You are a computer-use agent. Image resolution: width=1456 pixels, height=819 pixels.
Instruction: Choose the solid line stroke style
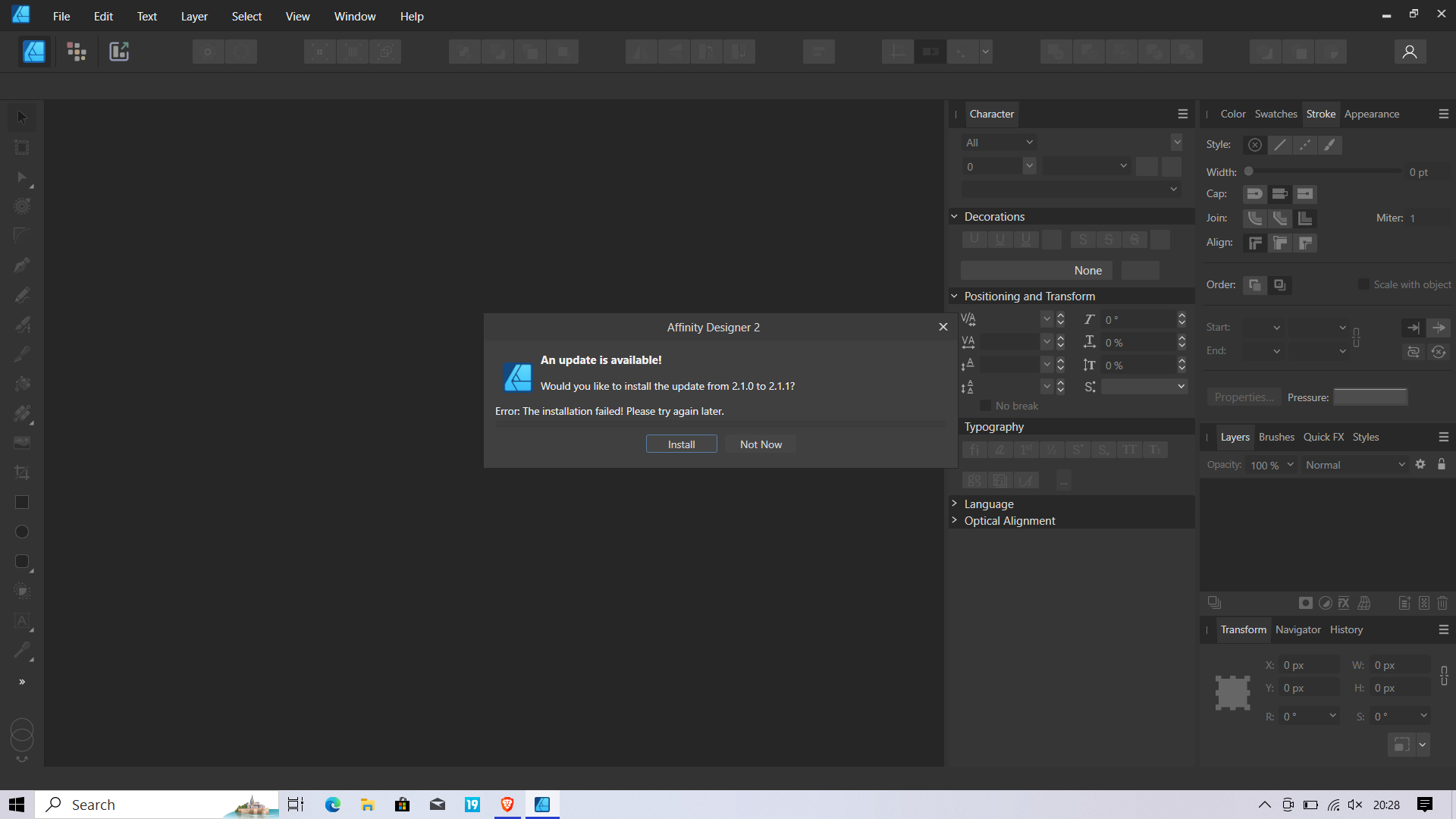(1280, 145)
